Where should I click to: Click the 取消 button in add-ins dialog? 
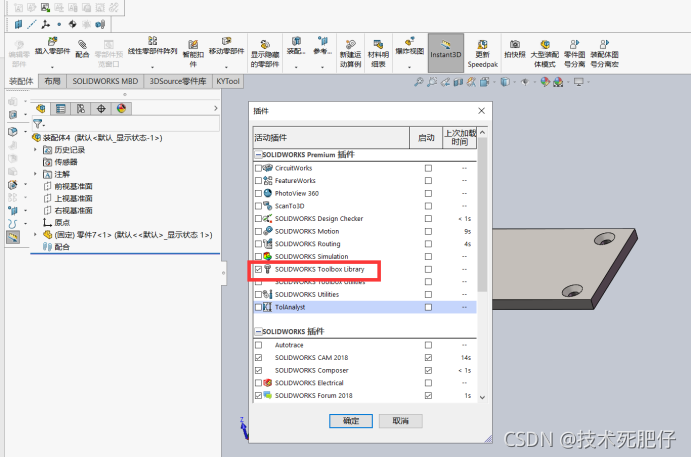[400, 421]
